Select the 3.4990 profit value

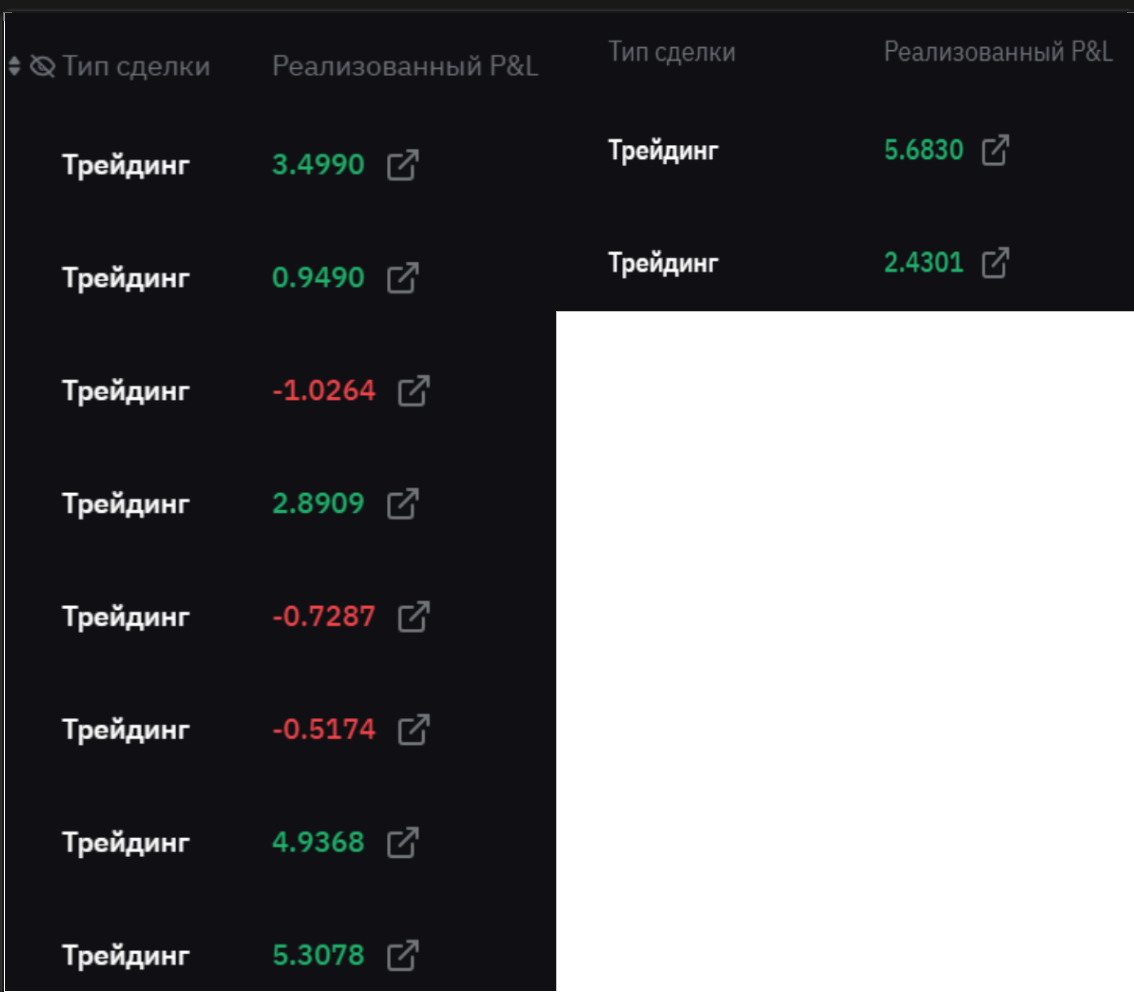pyautogui.click(x=318, y=165)
